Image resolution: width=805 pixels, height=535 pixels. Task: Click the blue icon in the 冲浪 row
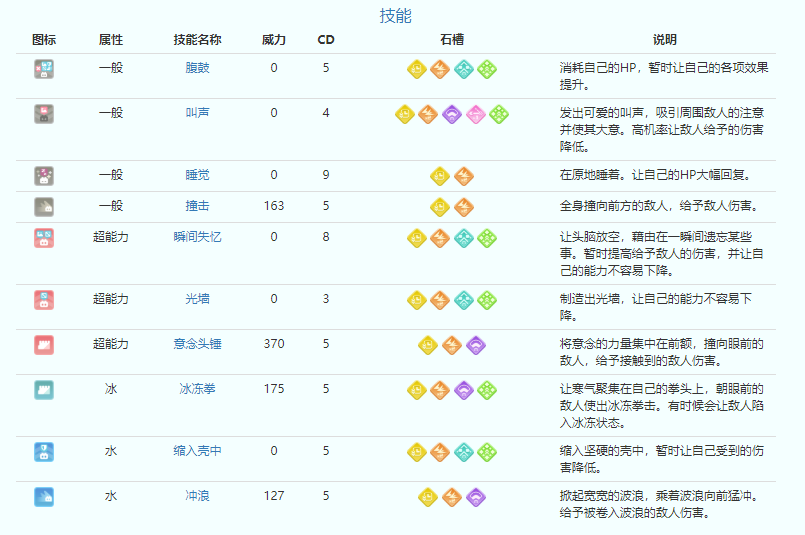44,496
